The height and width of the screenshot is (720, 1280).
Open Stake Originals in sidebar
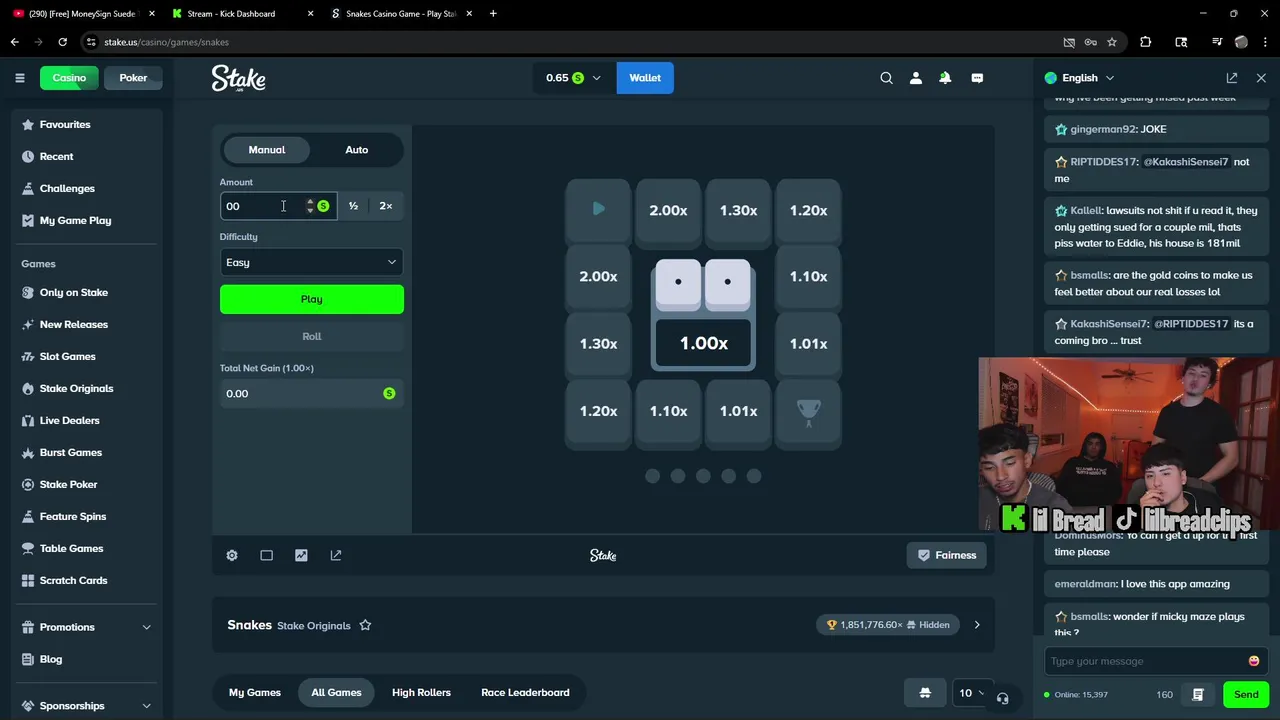click(76, 388)
